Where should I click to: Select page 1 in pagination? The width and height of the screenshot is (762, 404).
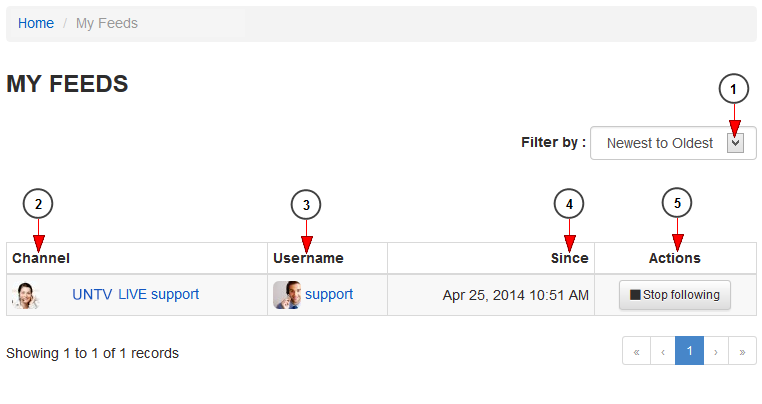690,351
